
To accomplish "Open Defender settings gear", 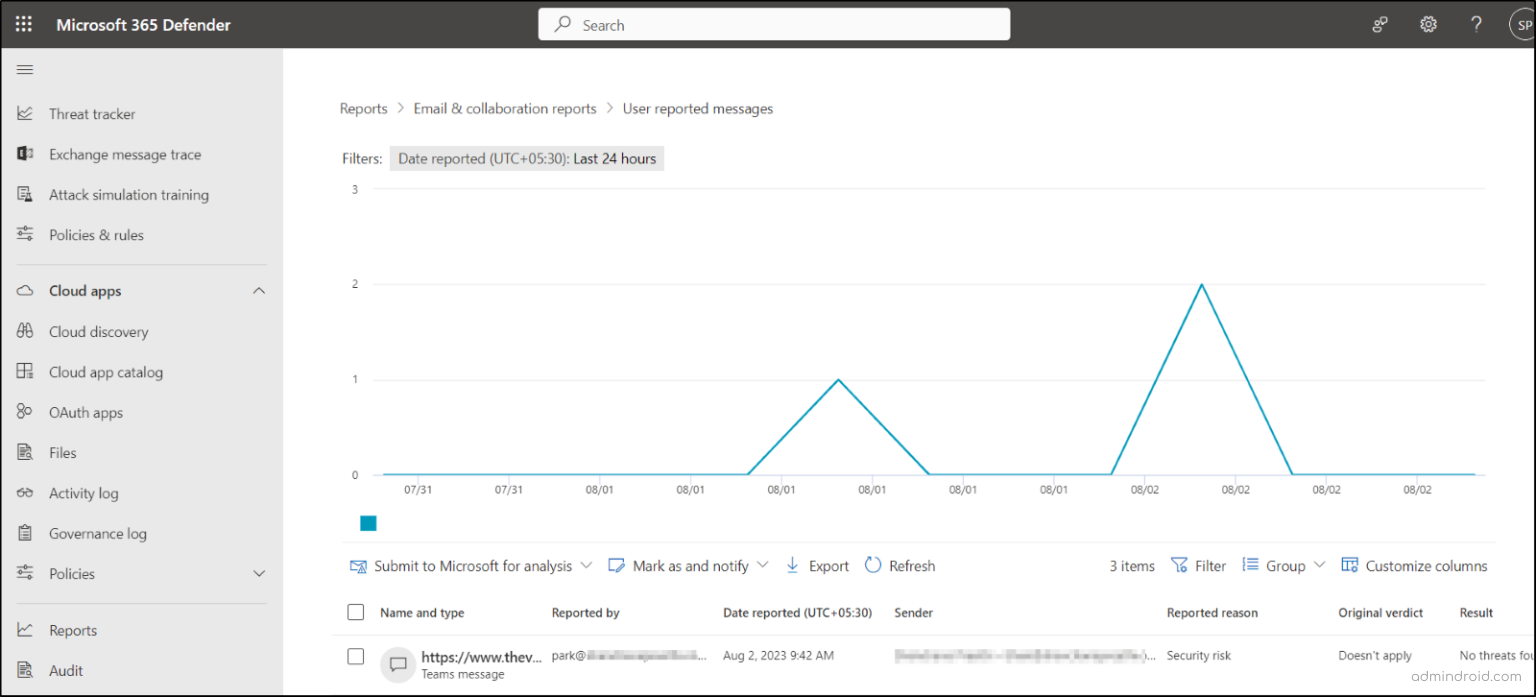I will coord(1428,24).
